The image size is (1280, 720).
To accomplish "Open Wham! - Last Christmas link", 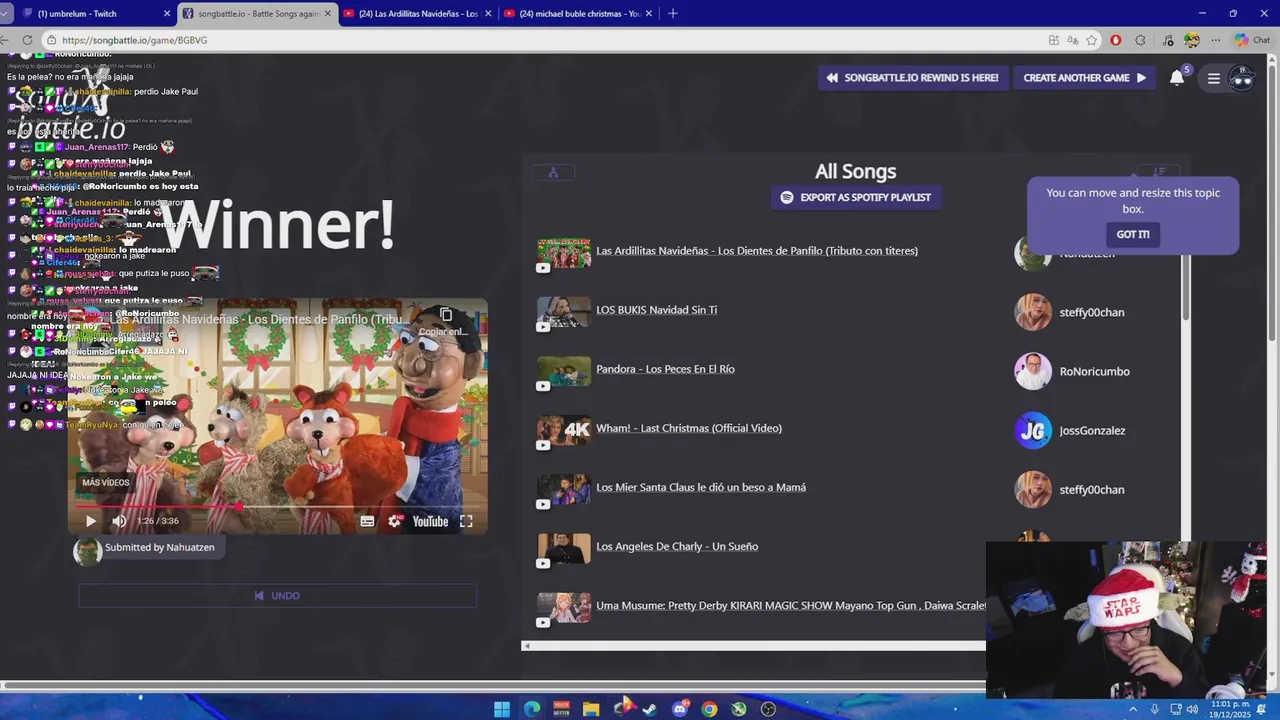I will 689,428.
